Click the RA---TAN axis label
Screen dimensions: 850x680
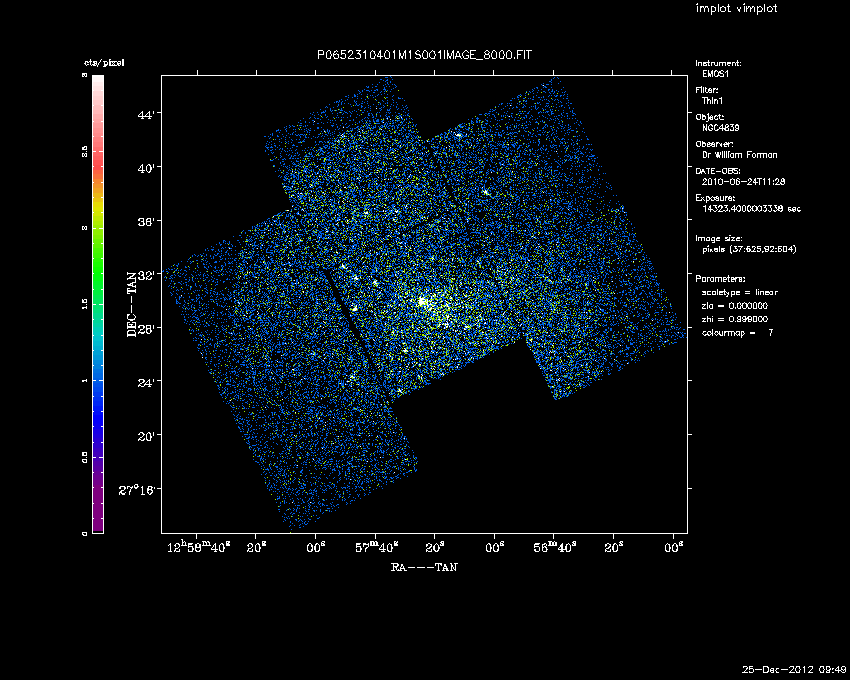pos(424,567)
